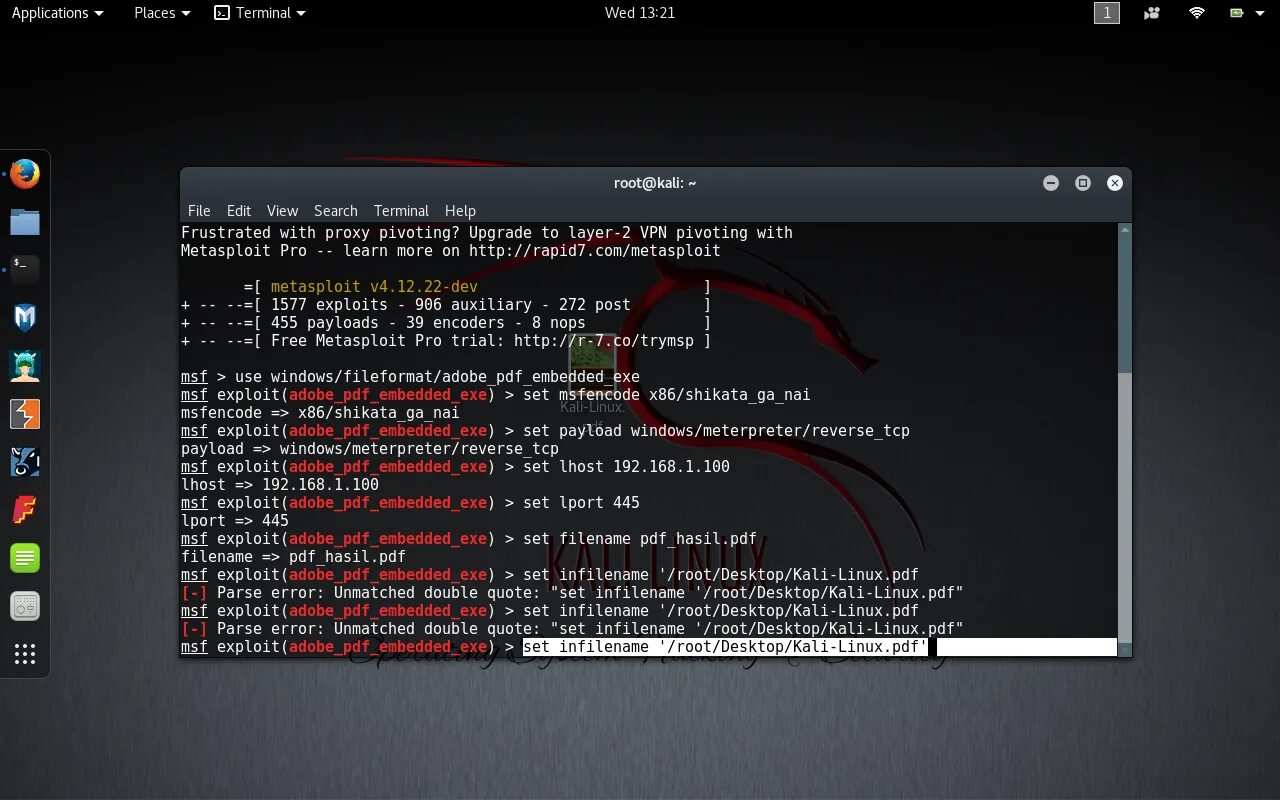Image resolution: width=1280 pixels, height=800 pixels.
Task: Click the 'metasploit v4.12.22-dev' version text
Action: pyautogui.click(x=374, y=287)
